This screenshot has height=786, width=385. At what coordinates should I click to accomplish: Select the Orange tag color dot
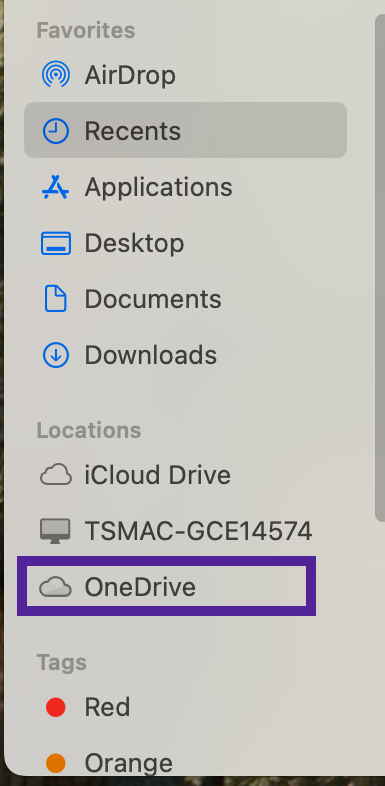56,763
